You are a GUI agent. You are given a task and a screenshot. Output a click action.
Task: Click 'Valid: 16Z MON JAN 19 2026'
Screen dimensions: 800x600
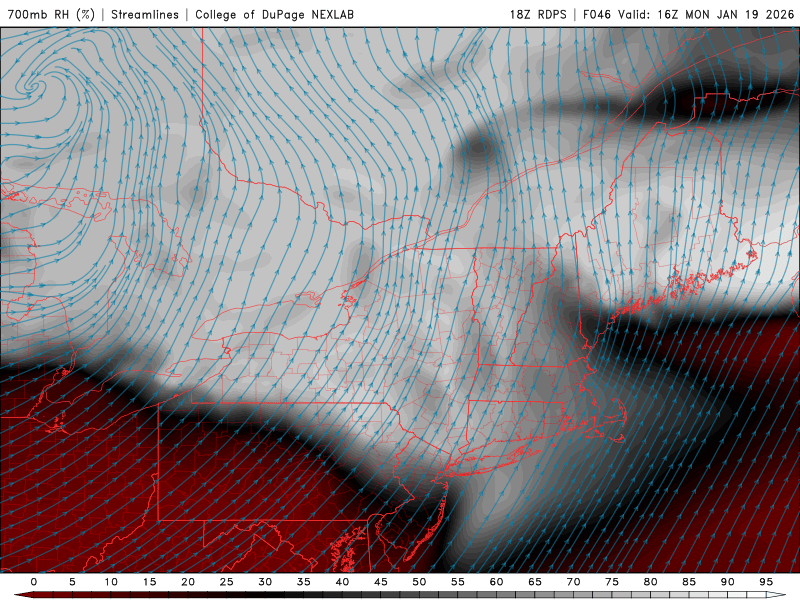(707, 14)
